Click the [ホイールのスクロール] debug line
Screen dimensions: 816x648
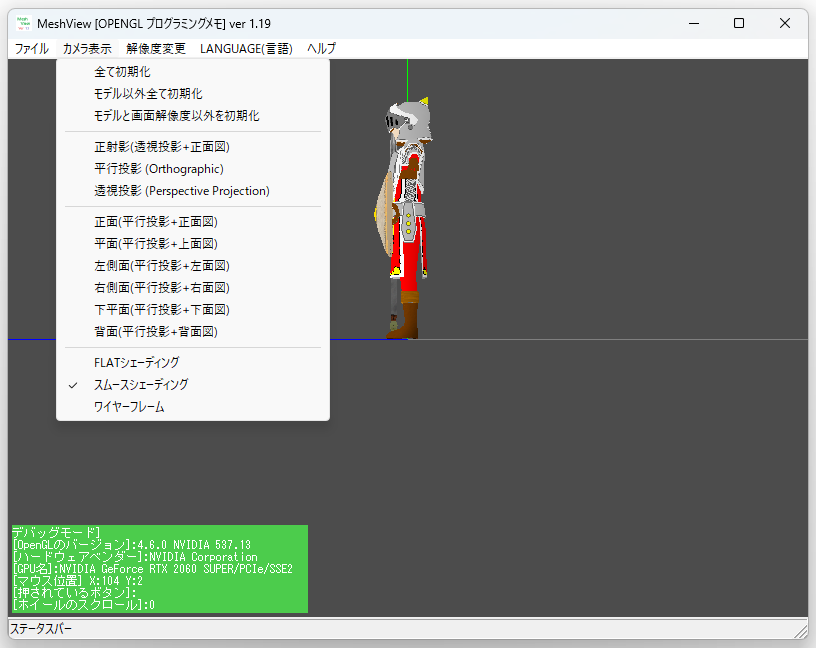pos(84,605)
